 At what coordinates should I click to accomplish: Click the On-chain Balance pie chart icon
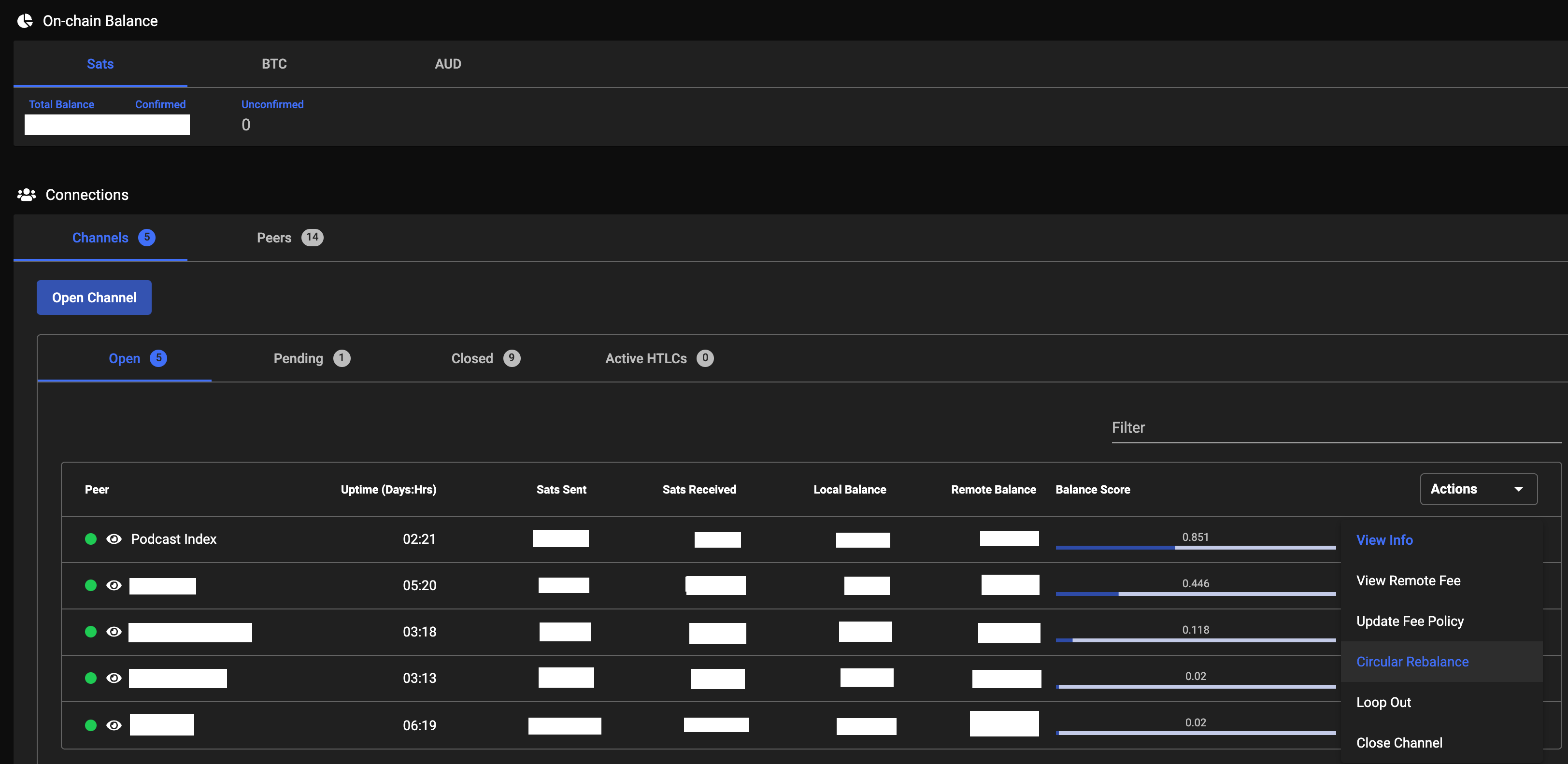[x=25, y=21]
